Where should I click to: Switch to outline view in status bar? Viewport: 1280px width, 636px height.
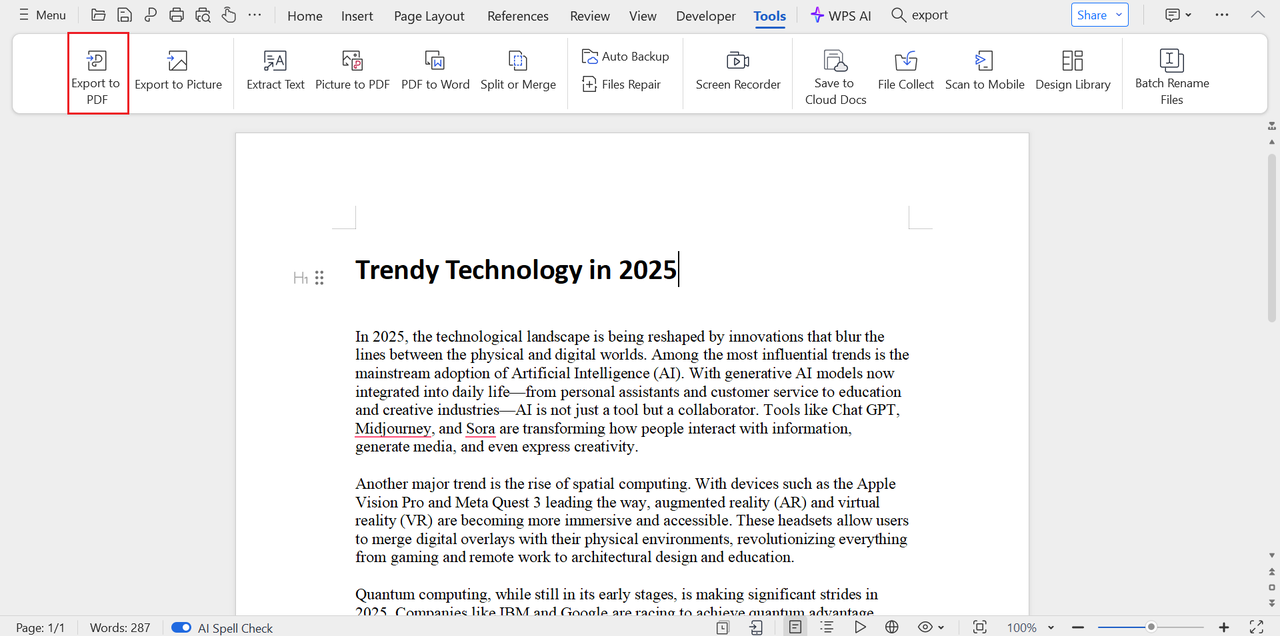pyautogui.click(x=827, y=627)
